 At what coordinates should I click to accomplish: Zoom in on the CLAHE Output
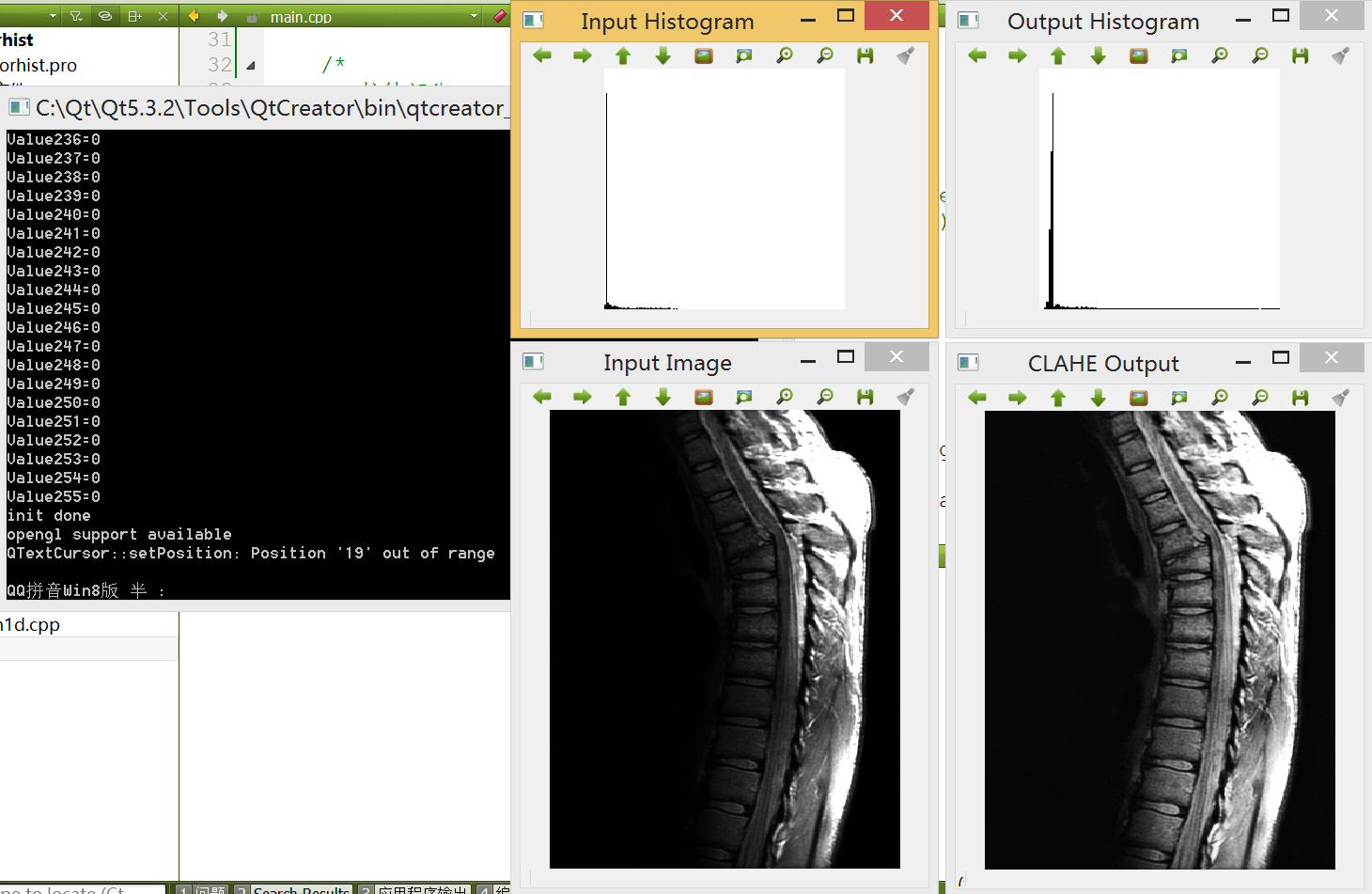coord(1220,398)
